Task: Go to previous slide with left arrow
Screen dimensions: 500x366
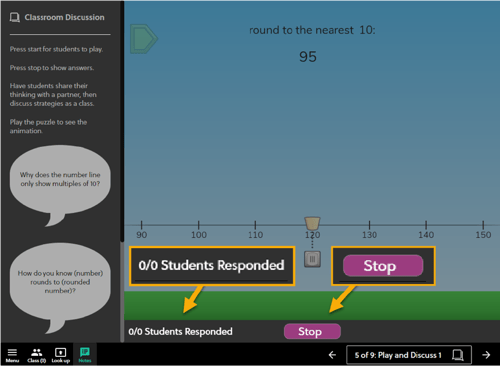Action: 332,355
